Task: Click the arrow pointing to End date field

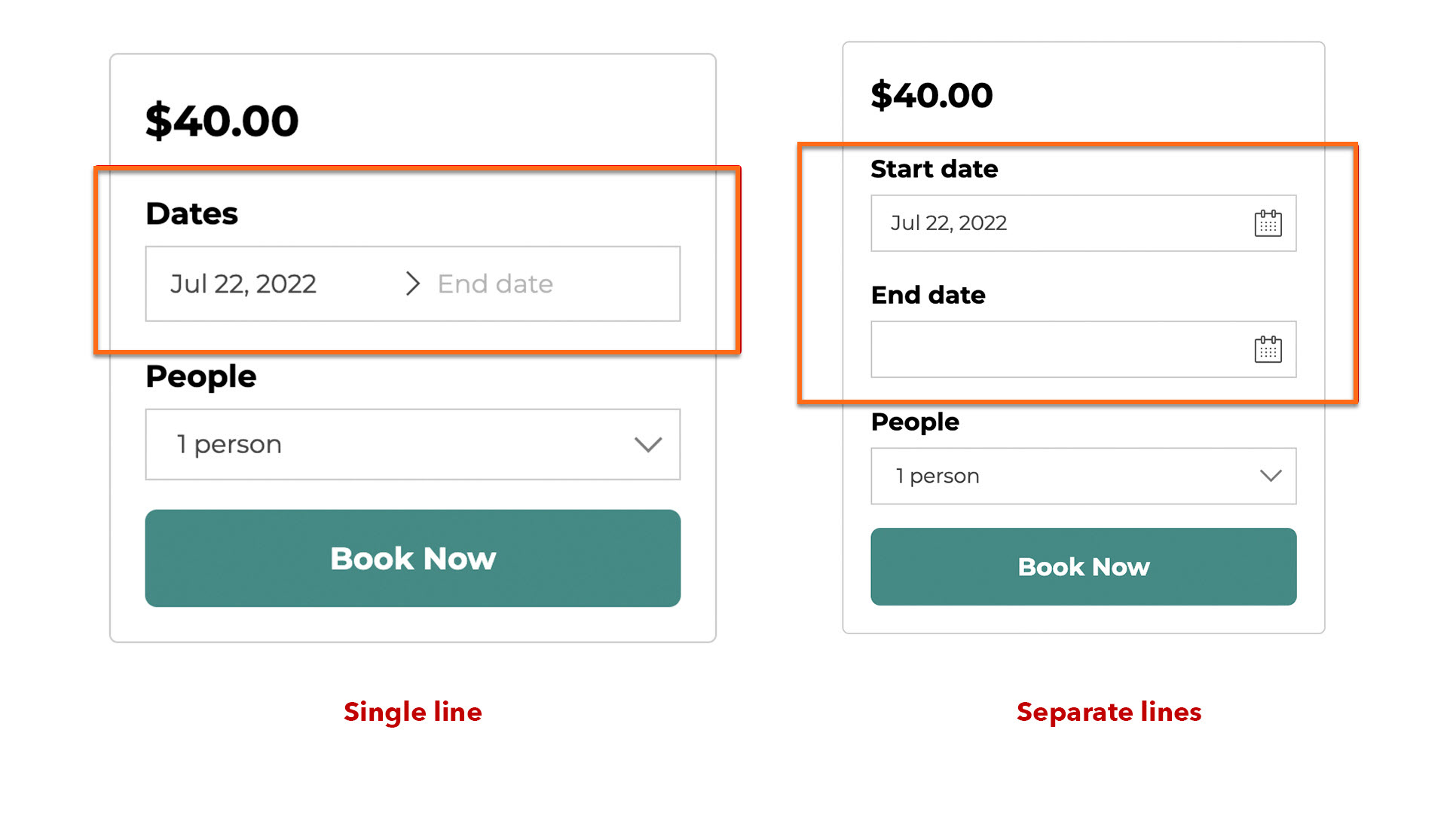Action: point(412,284)
